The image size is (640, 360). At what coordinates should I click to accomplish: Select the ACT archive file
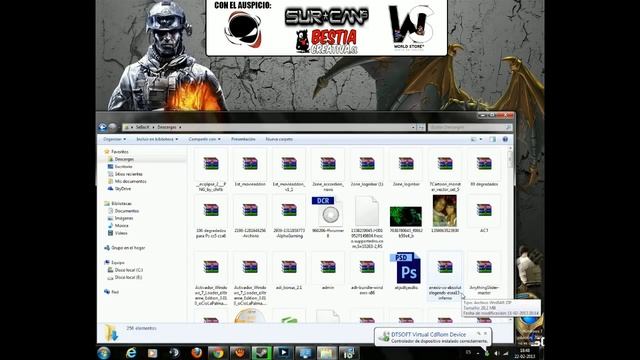coord(484,214)
